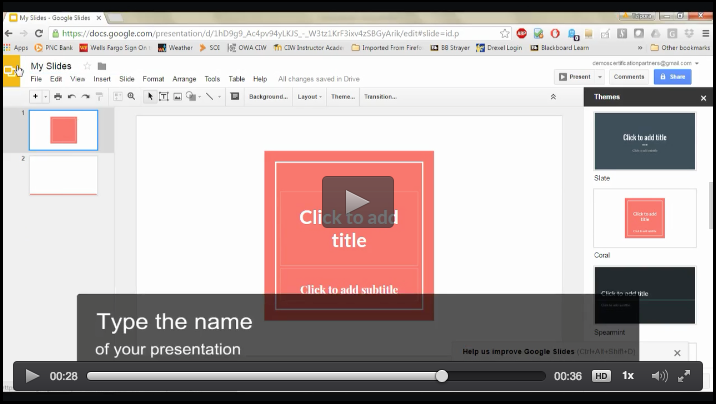Click the blue Share button
The height and width of the screenshot is (404, 717).
click(673, 77)
